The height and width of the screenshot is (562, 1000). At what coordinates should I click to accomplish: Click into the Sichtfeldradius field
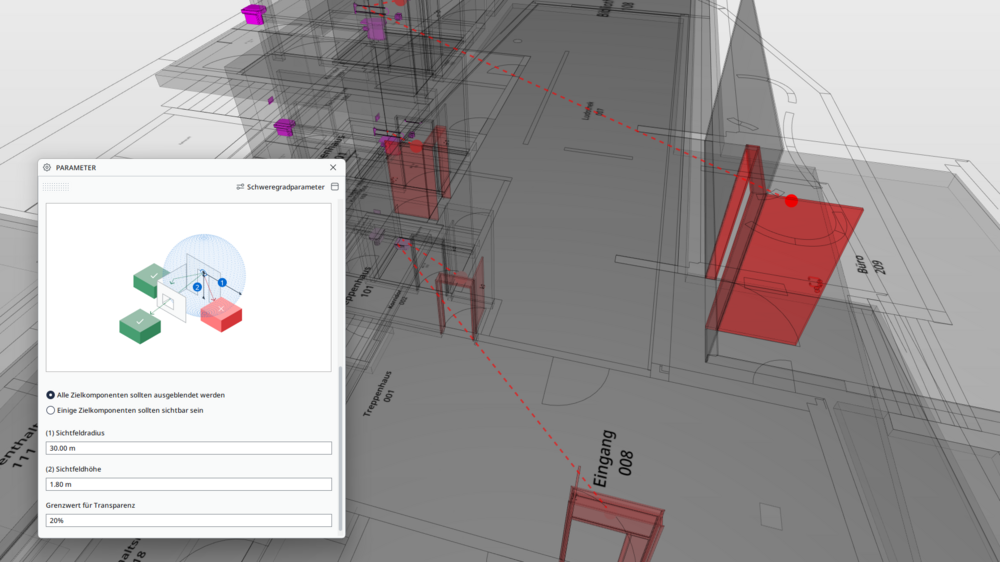188,448
